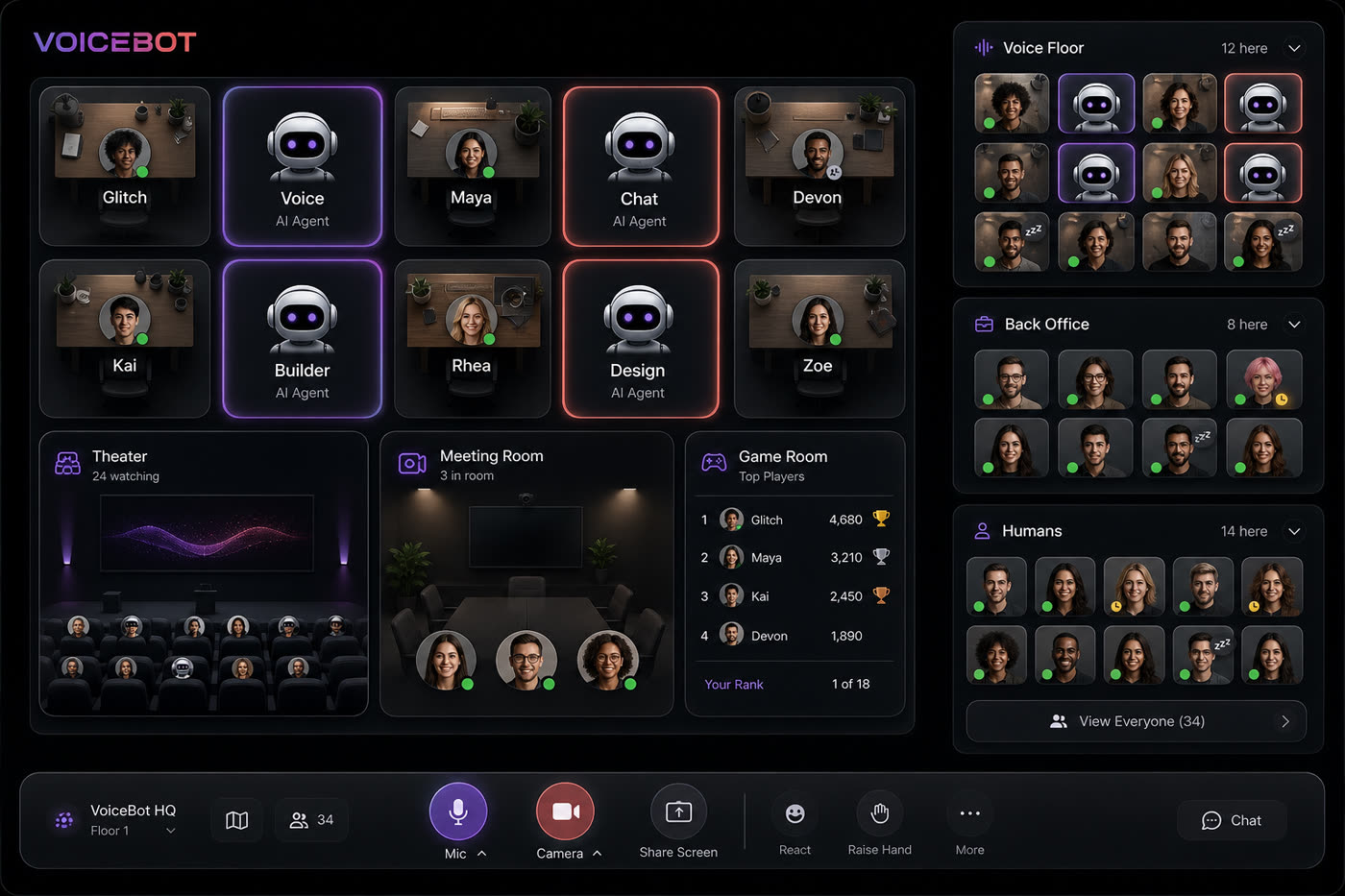Click Devon's score 1,890
The image size is (1345, 896).
point(846,636)
